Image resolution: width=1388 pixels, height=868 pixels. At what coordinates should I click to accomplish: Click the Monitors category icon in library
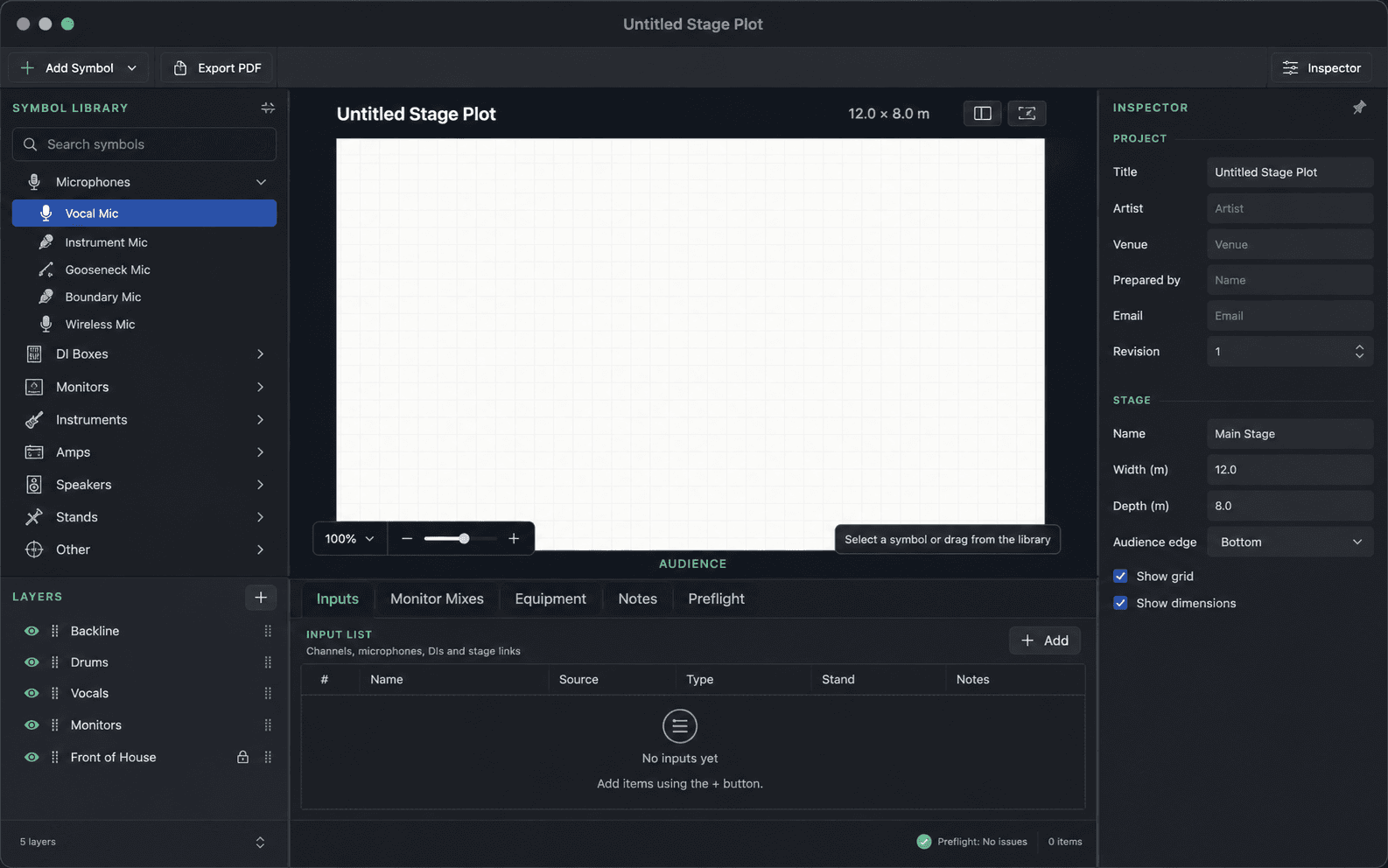34,387
